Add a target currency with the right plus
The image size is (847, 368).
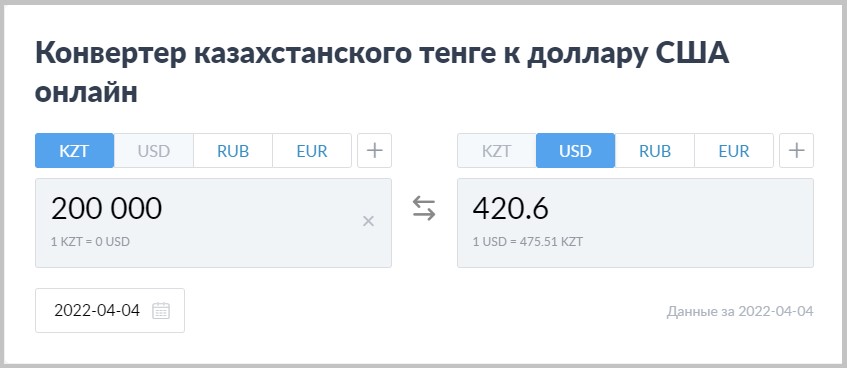[797, 150]
